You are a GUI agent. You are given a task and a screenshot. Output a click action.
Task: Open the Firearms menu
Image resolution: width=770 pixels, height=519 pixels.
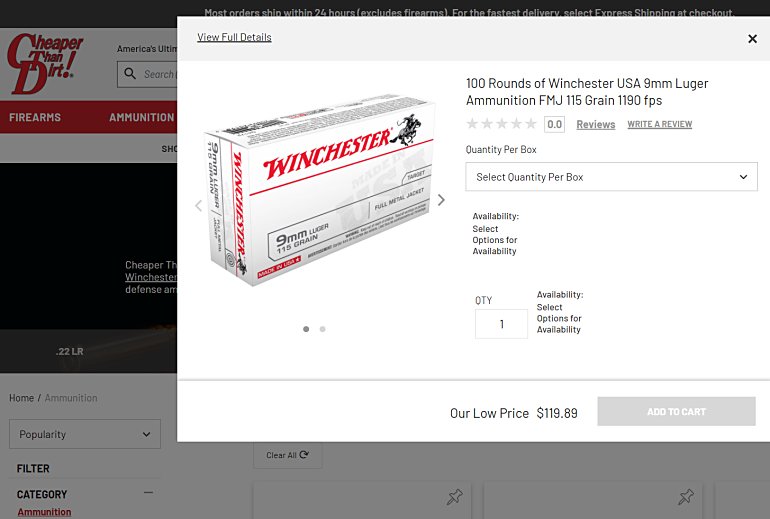click(x=35, y=117)
